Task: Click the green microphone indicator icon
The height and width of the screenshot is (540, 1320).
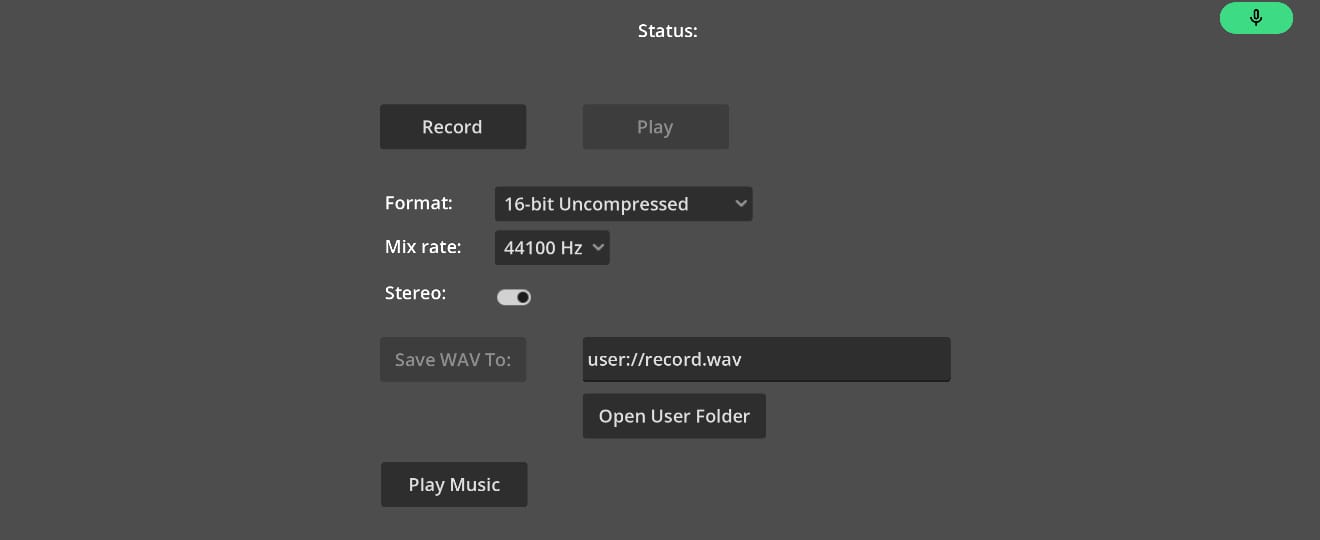Action: tap(1256, 18)
